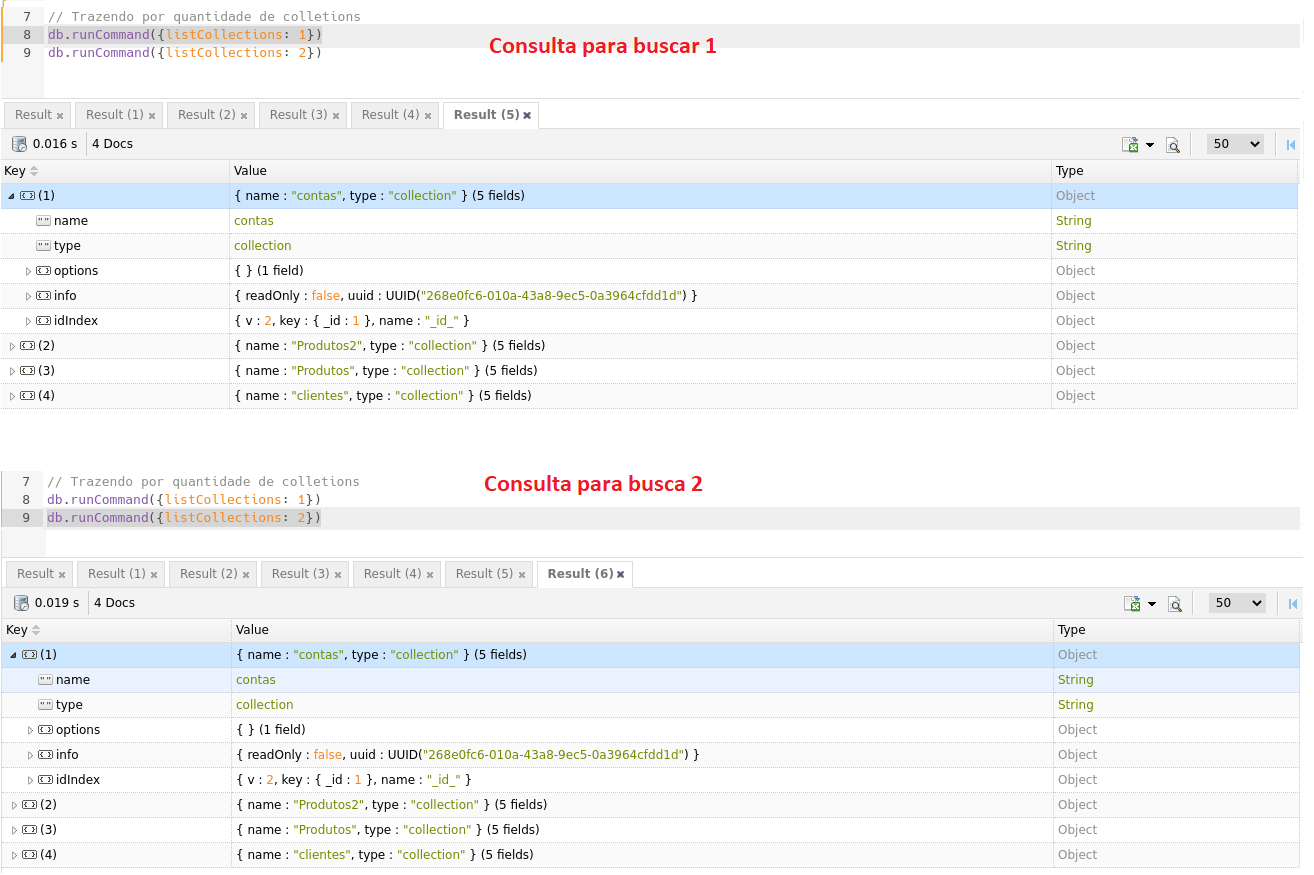Open the page size 50 dropdown beside 0.016 s
Screen dimensions: 1314x875
[x=1235, y=144]
